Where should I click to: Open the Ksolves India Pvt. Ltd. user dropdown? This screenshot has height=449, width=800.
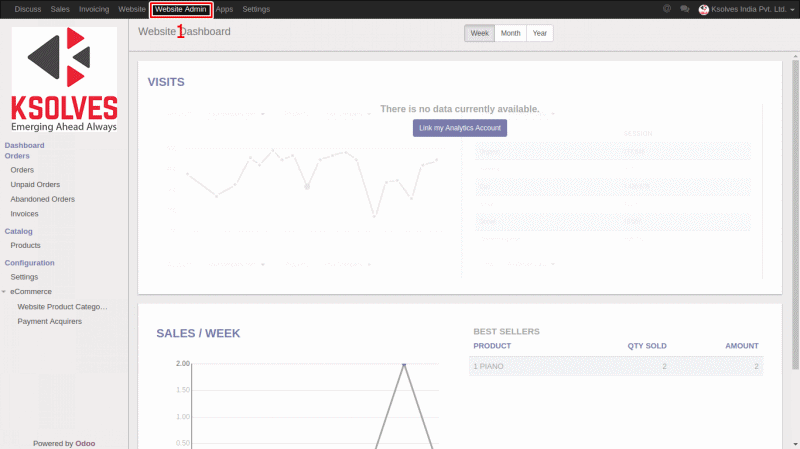[x=751, y=9]
